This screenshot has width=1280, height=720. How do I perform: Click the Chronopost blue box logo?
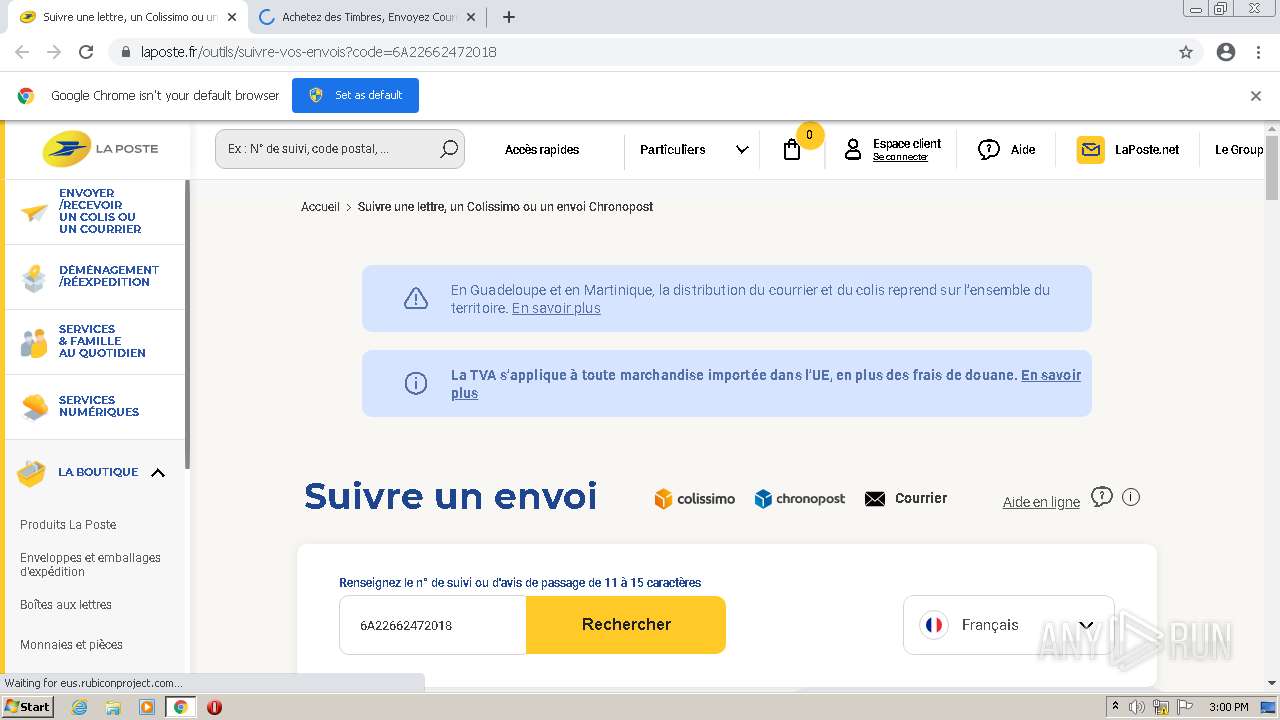click(x=800, y=498)
